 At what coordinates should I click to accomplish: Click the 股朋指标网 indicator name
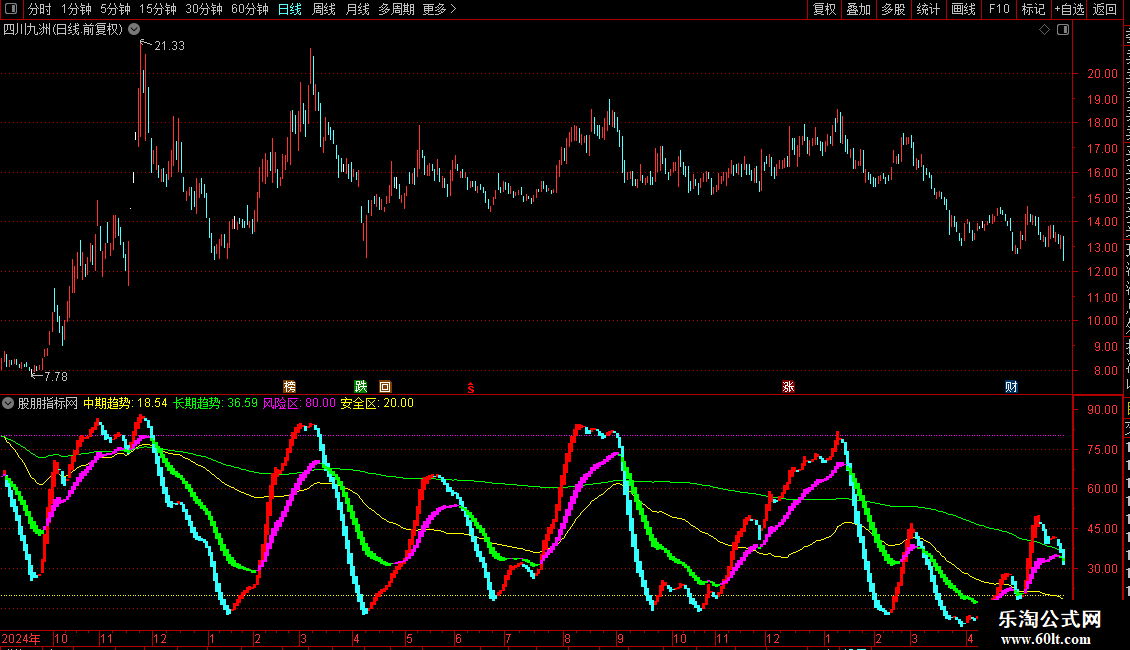48,404
